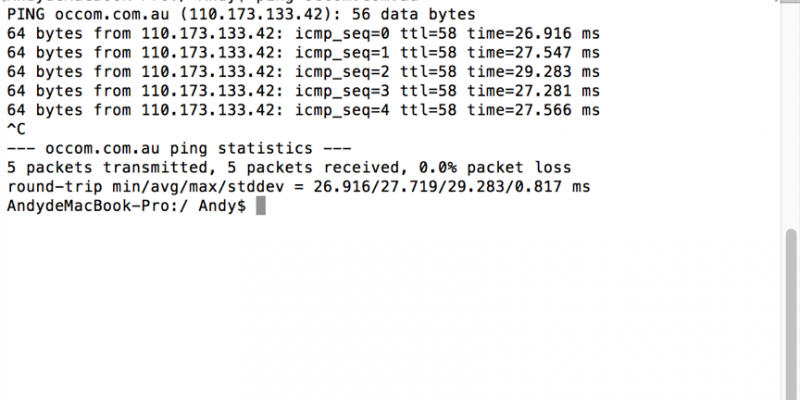The height and width of the screenshot is (400, 800).
Task: Click the ttl=58 value on the icmp_seq=2 line
Action: click(x=428, y=72)
